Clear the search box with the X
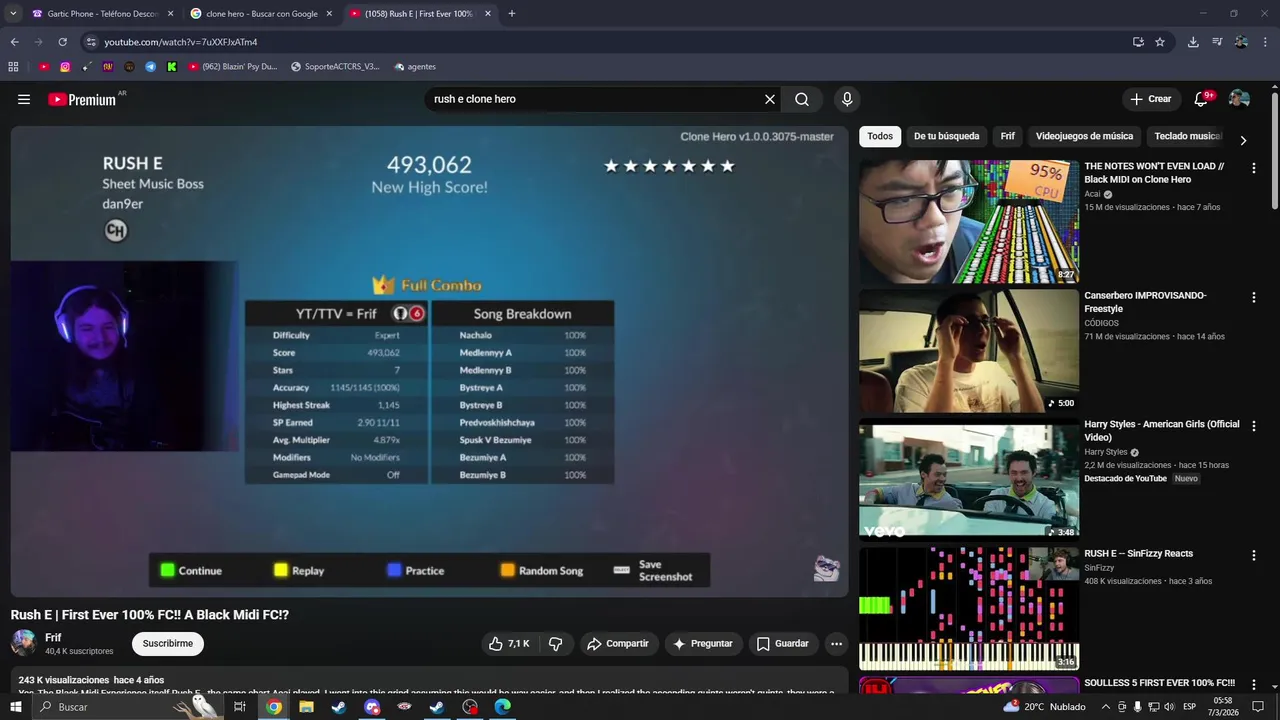The image size is (1280, 720). point(770,99)
